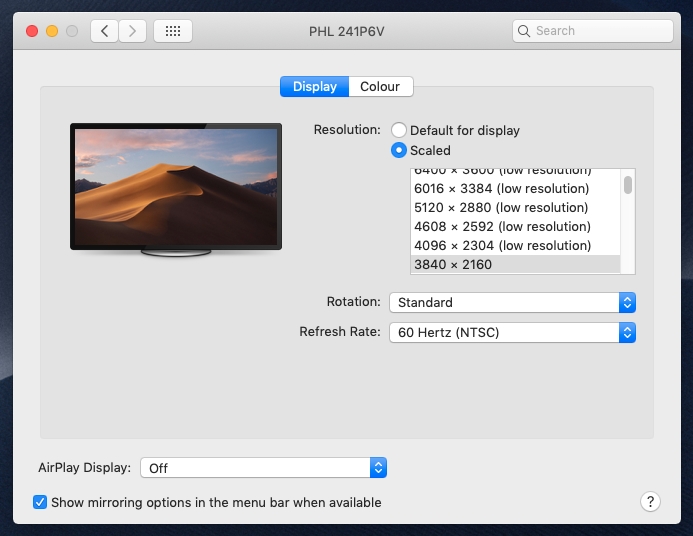The width and height of the screenshot is (693, 536).
Task: Click the resolution list scrollbar thumb
Action: coord(628,185)
